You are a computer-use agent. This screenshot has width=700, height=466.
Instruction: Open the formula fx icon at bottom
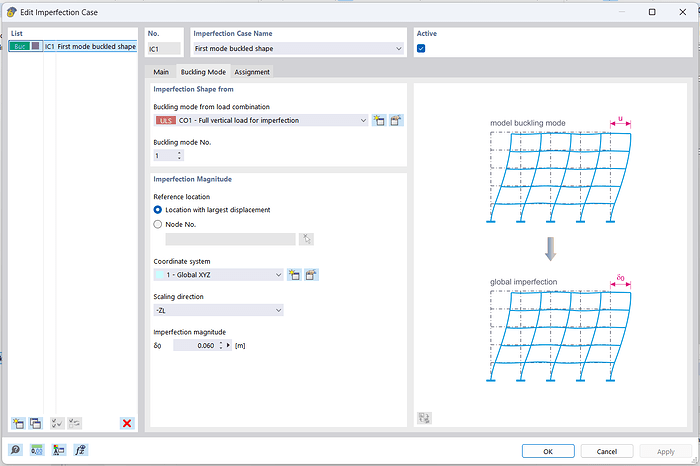pyautogui.click(x=81, y=451)
